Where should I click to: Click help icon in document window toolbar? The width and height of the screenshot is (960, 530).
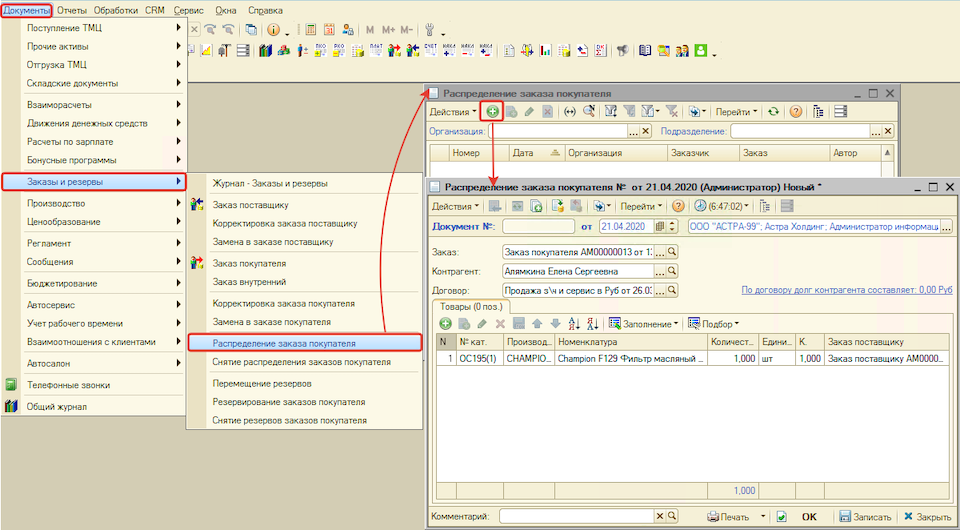(x=678, y=206)
